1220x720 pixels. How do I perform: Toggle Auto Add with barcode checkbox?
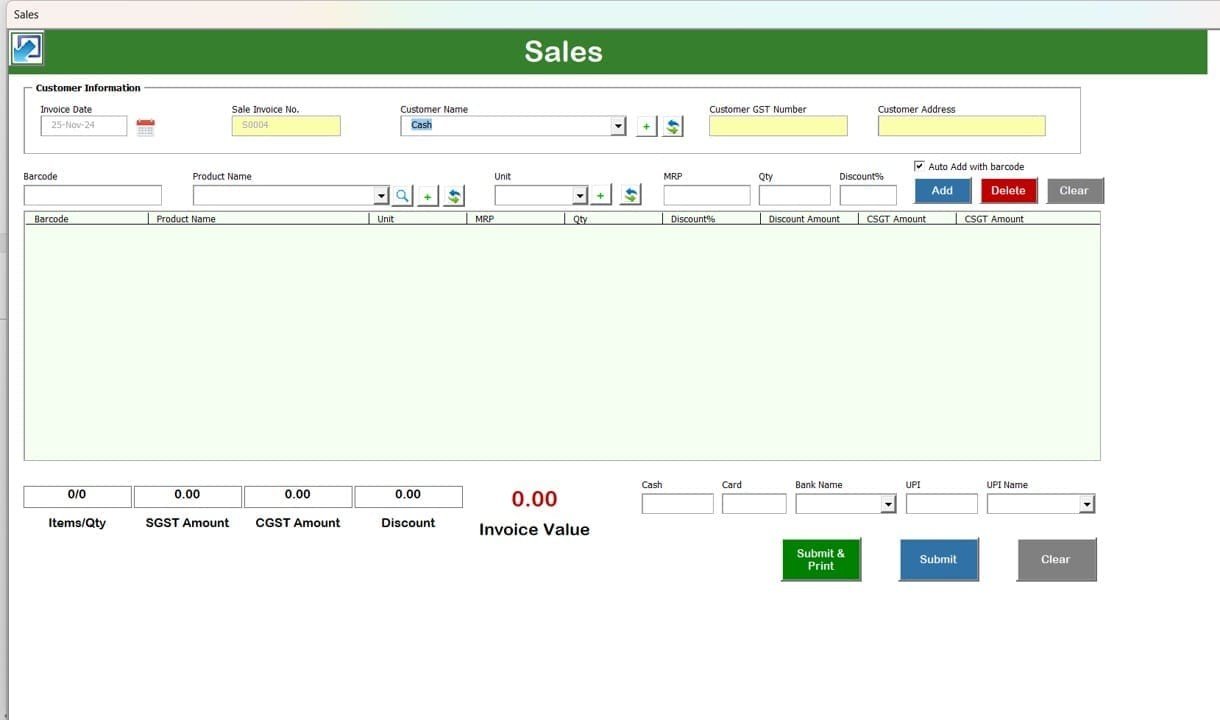tap(919, 166)
